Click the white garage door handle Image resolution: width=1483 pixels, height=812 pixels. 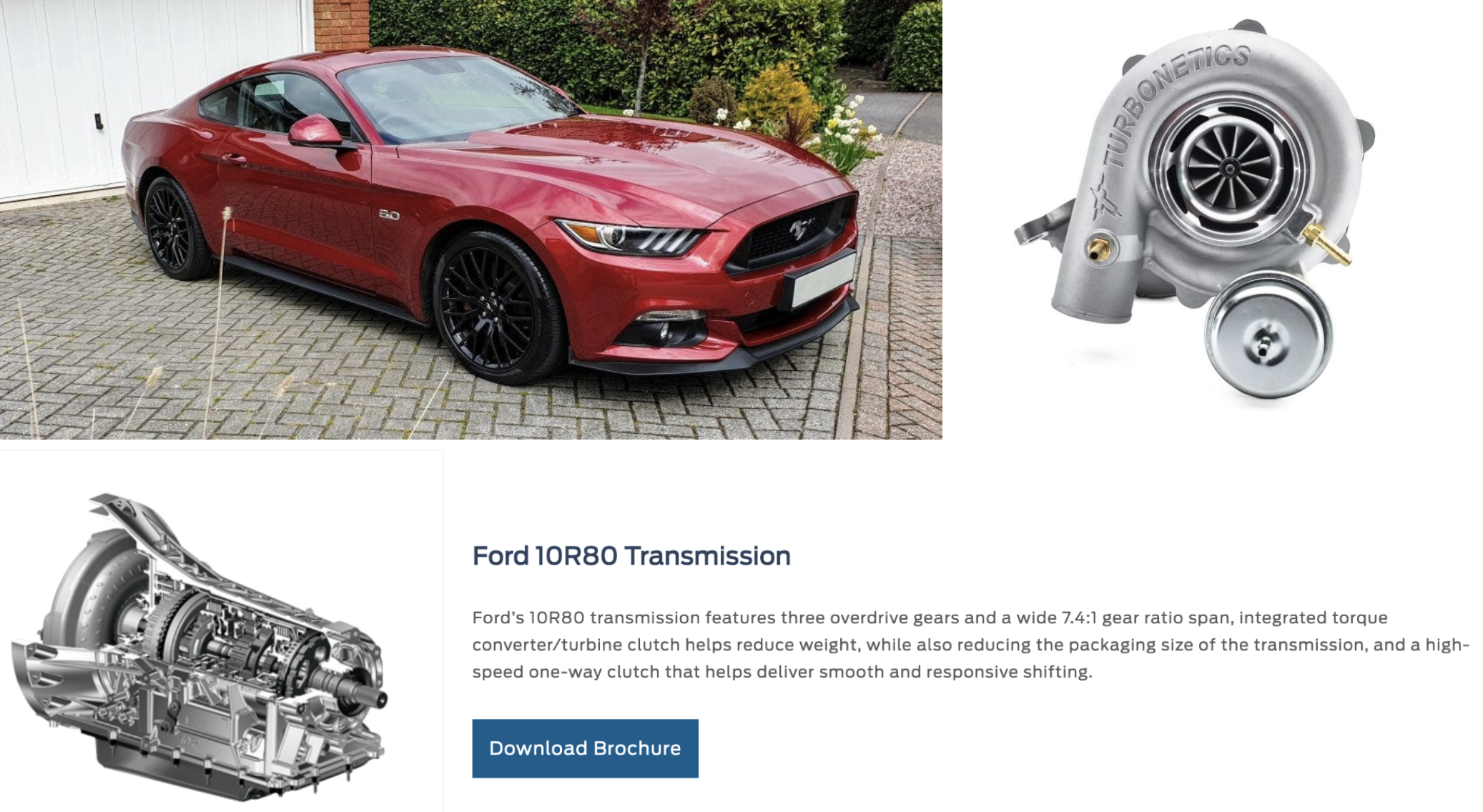(x=99, y=122)
